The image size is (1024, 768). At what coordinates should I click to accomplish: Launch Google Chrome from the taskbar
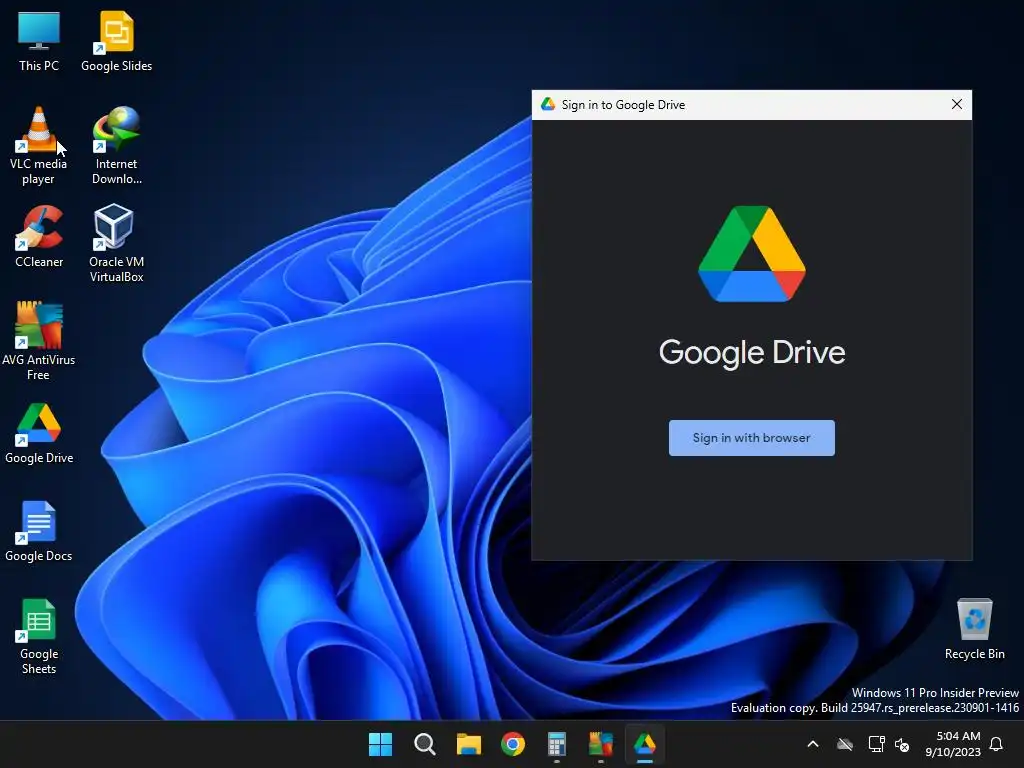click(x=513, y=744)
